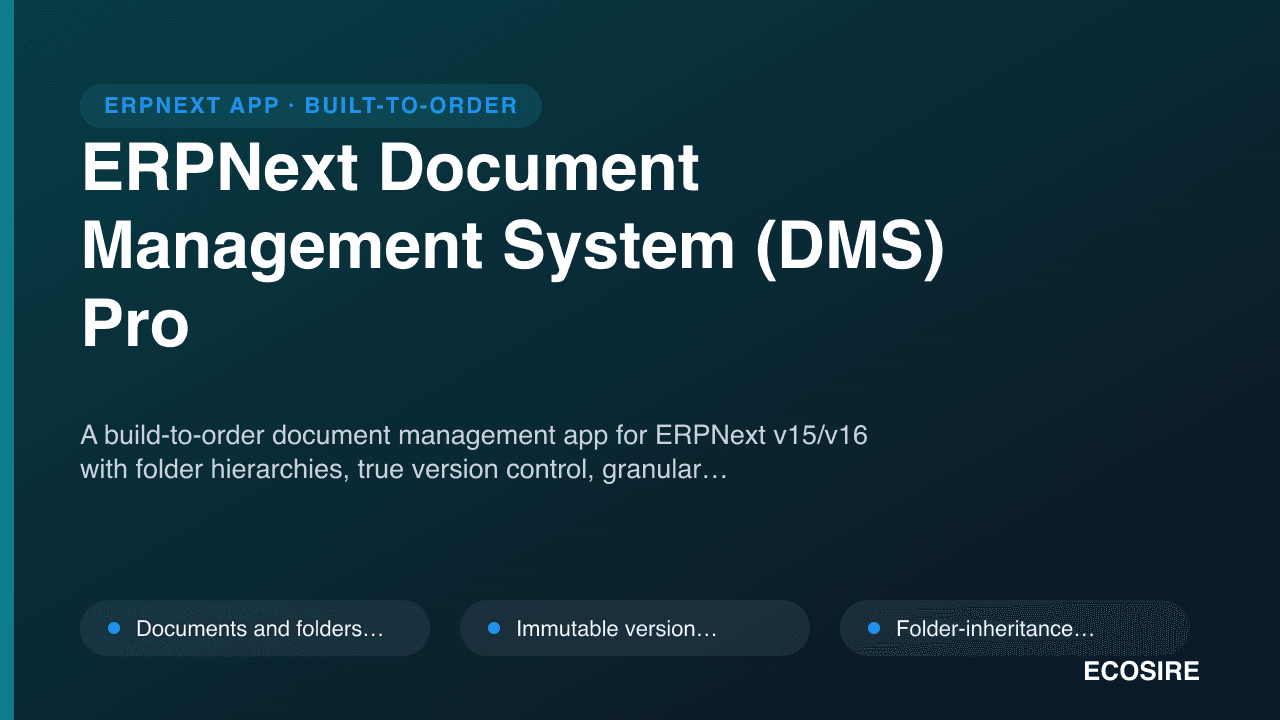Click the ECOSIRE brand logo text

1141,672
